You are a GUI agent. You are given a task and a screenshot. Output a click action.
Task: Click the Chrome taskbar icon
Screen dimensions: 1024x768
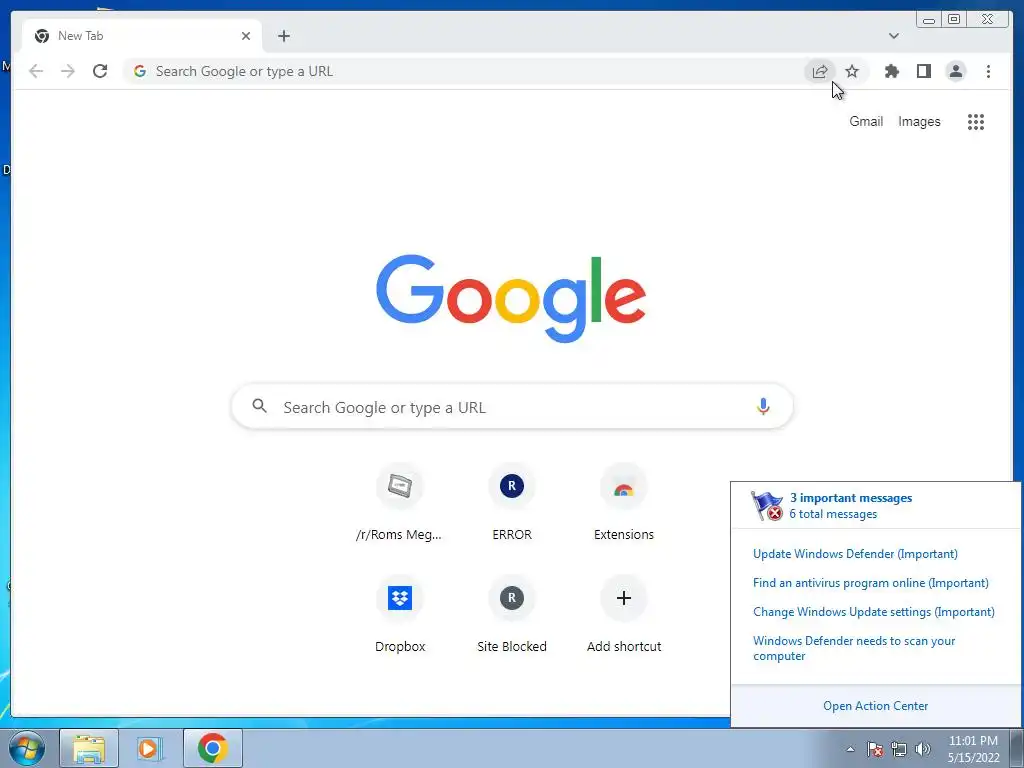(213, 748)
